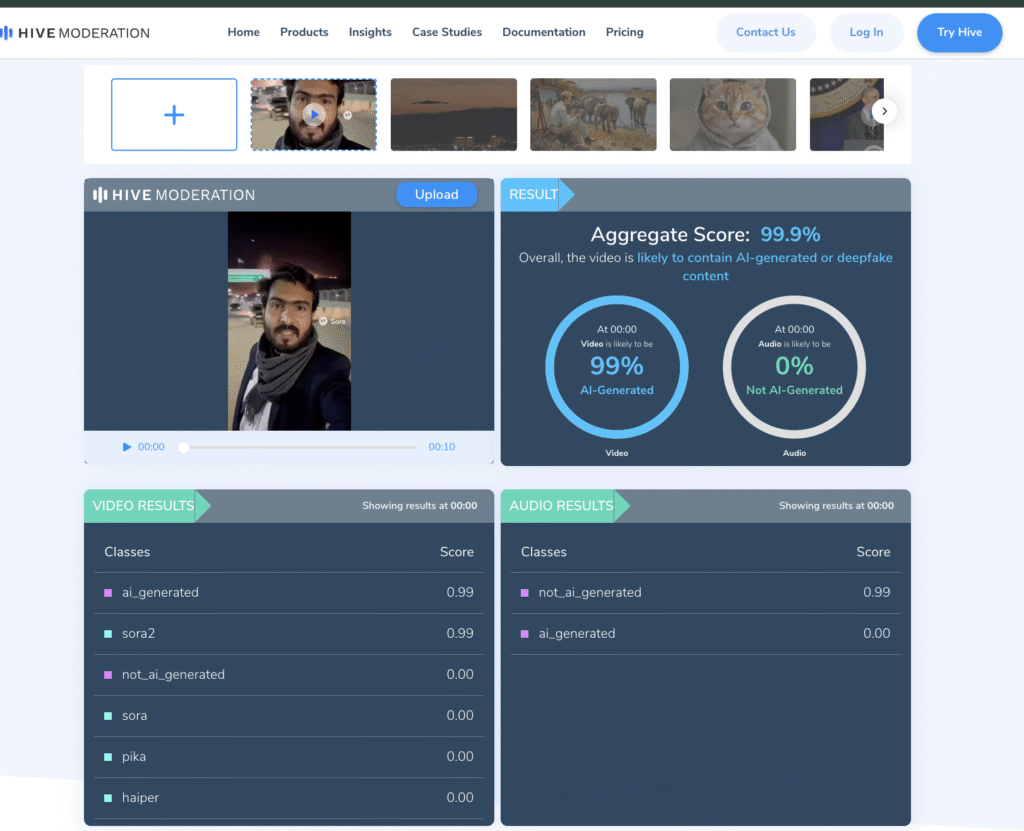Open the Documentation link

(x=544, y=32)
